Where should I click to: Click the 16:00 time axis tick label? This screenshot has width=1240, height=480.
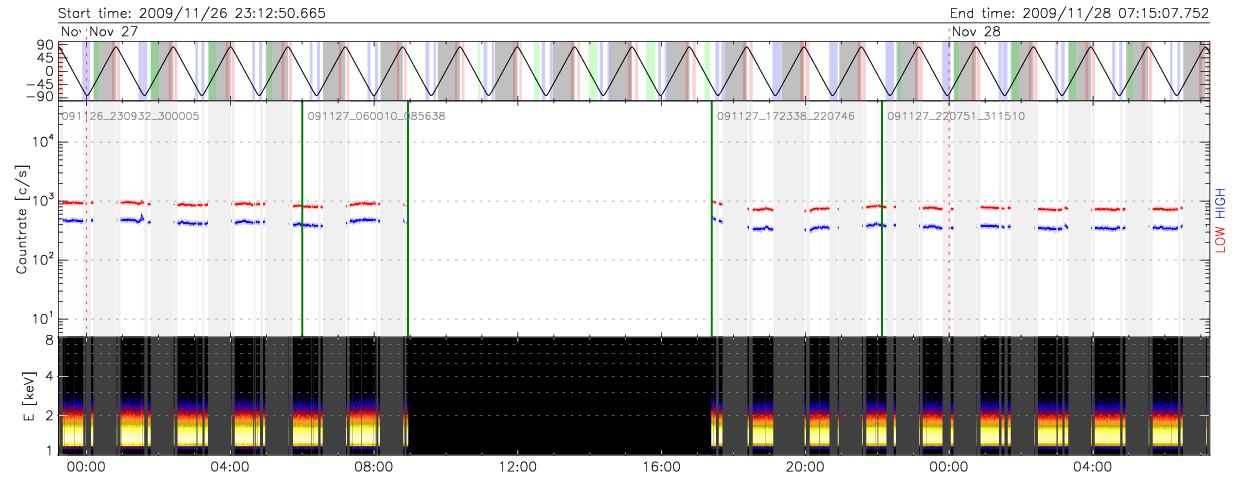click(x=662, y=466)
